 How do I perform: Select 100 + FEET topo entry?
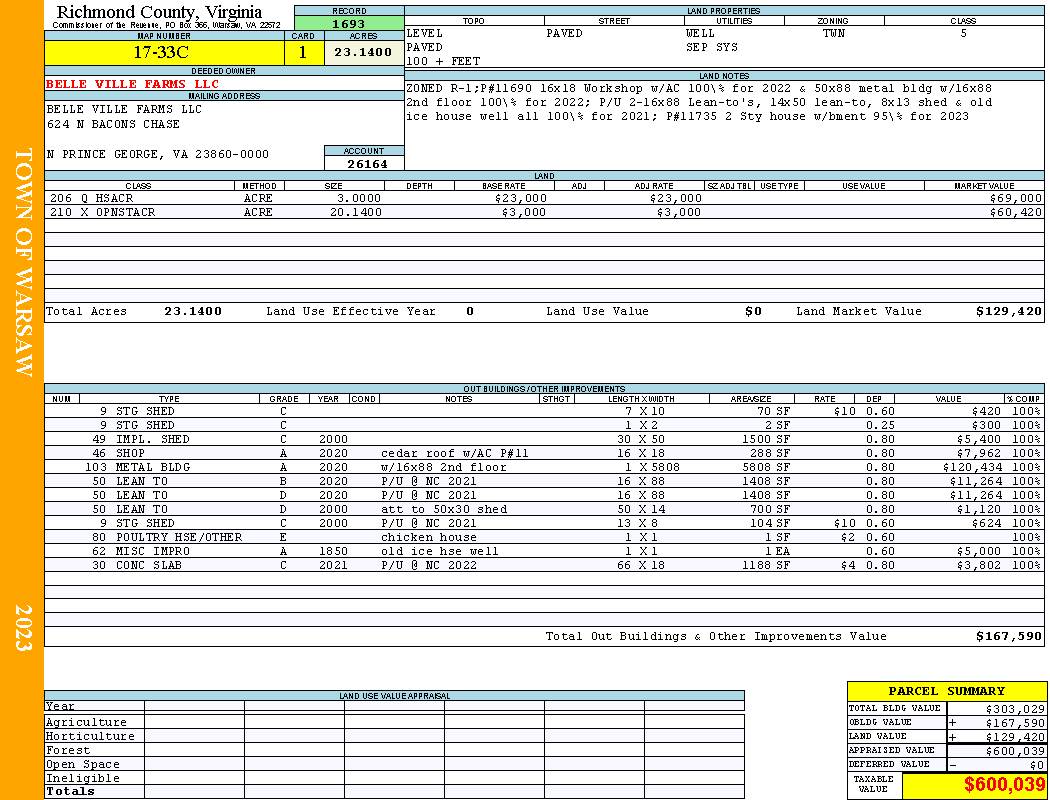(x=443, y=62)
